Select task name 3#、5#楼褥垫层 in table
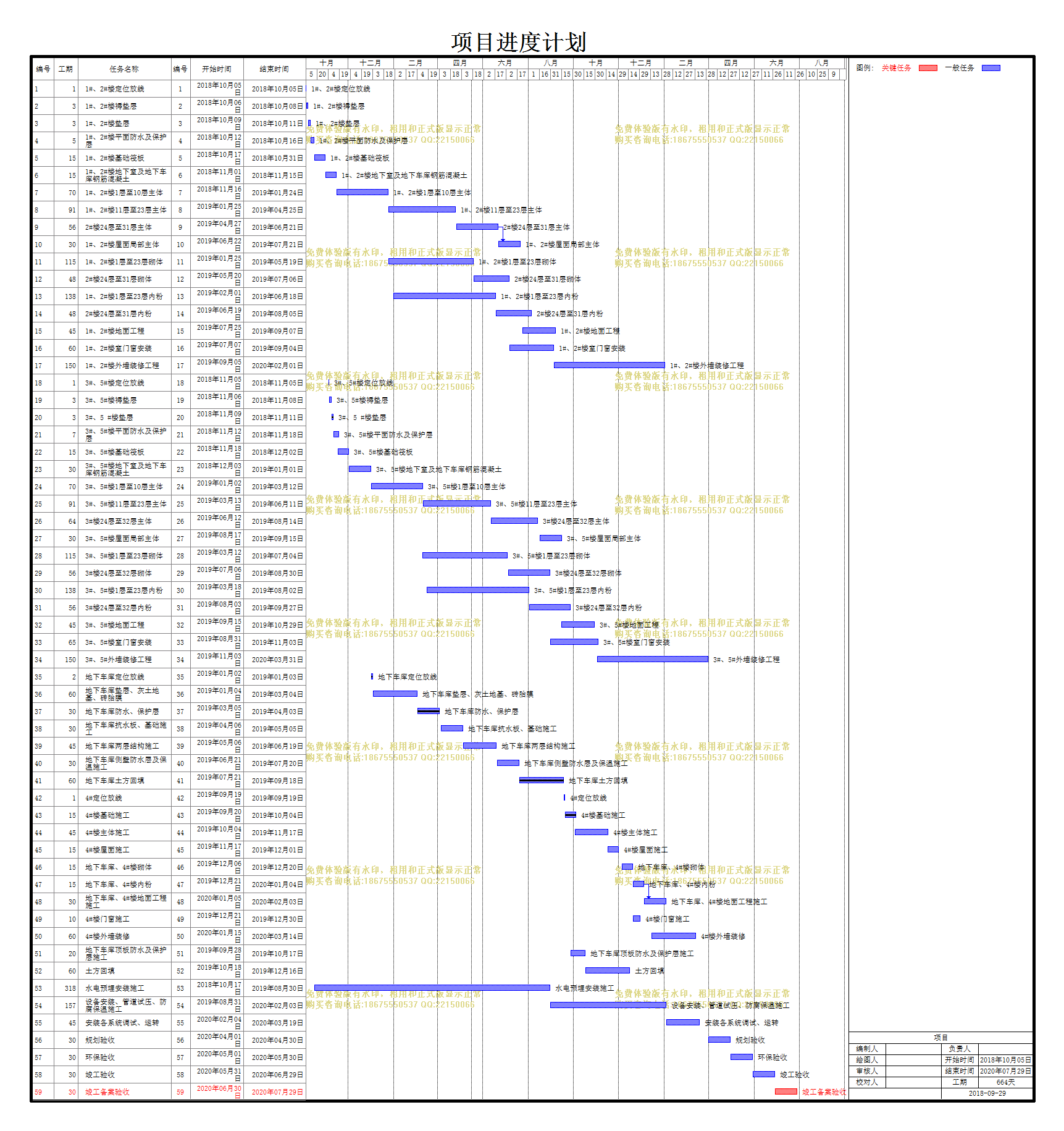Image resolution: width=1064 pixels, height=1131 pixels. (111, 400)
